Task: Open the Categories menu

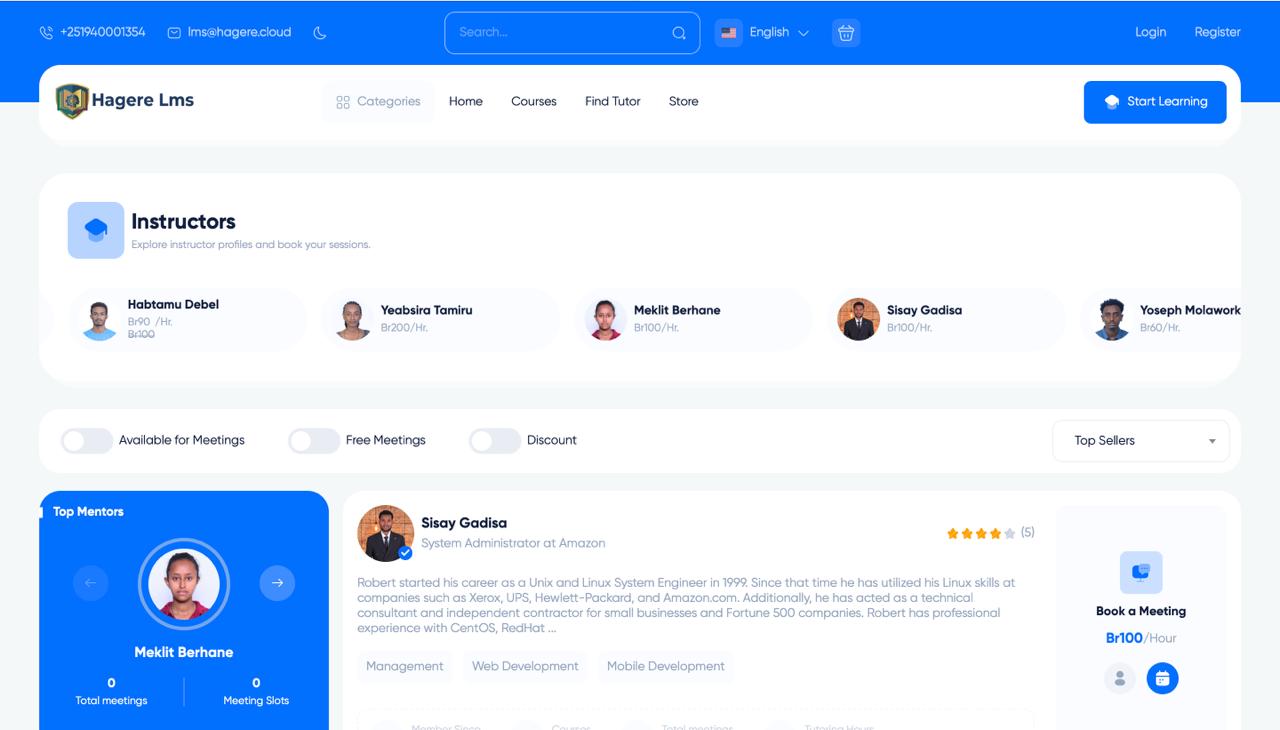Action: (378, 102)
